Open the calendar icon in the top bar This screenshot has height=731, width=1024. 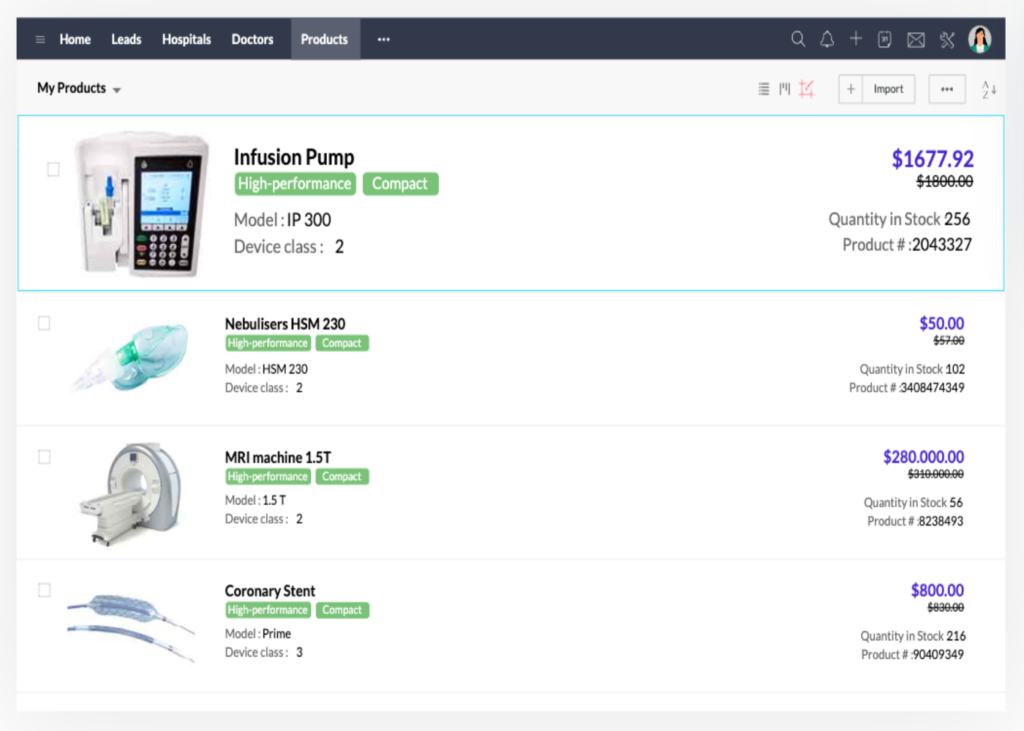(x=886, y=38)
